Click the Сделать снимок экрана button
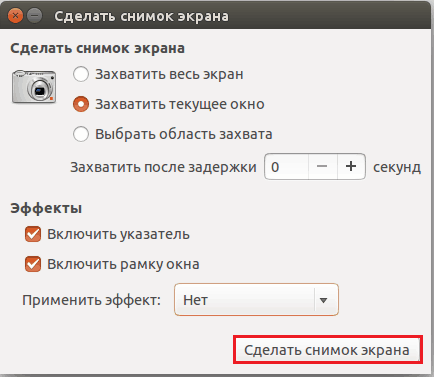Image resolution: width=434 pixels, height=377 pixels. [328, 350]
